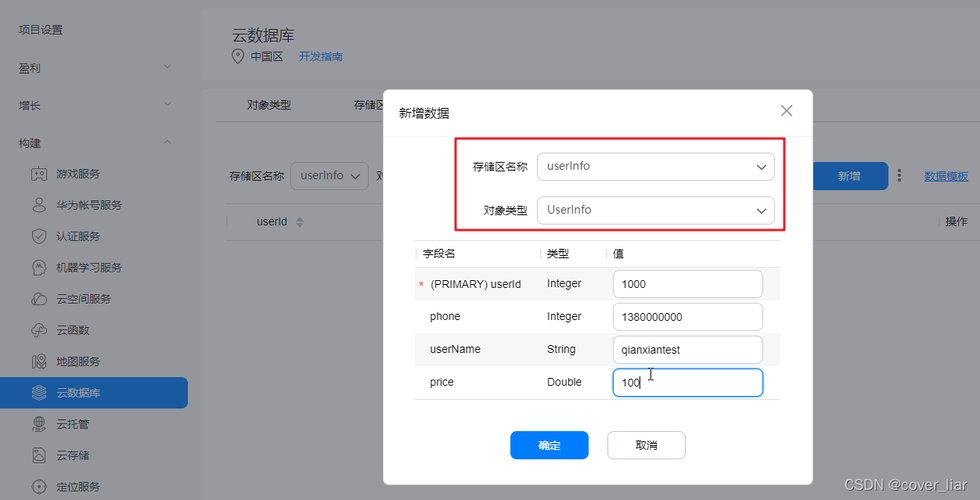Click the Integer type cell in the phone row
This screenshot has width=980, height=500.
[564, 316]
